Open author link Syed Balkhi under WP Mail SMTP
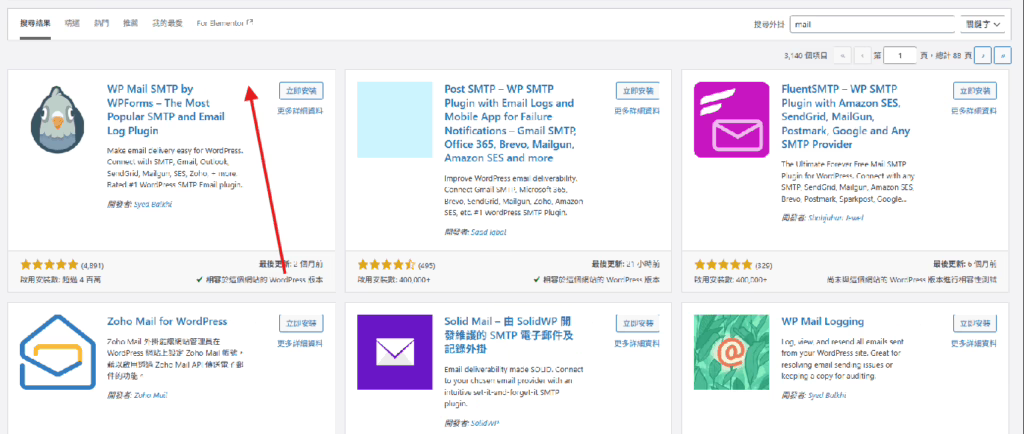 tap(153, 204)
